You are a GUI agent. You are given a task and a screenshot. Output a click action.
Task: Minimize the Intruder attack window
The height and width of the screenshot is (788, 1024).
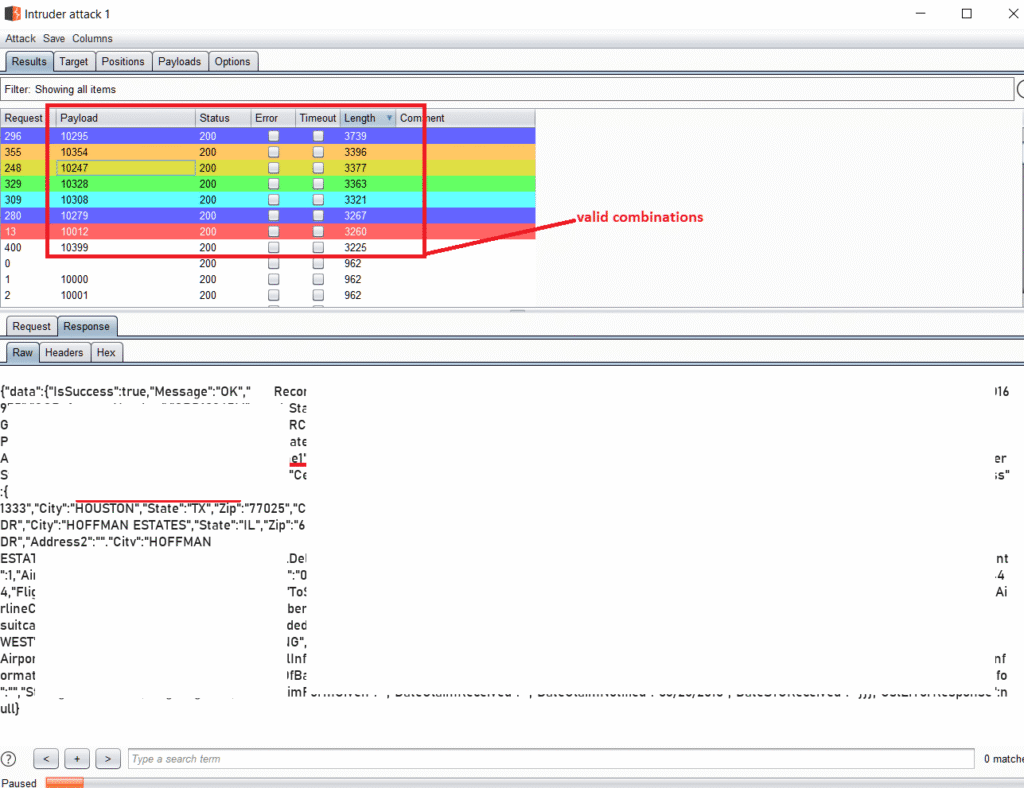[x=920, y=14]
